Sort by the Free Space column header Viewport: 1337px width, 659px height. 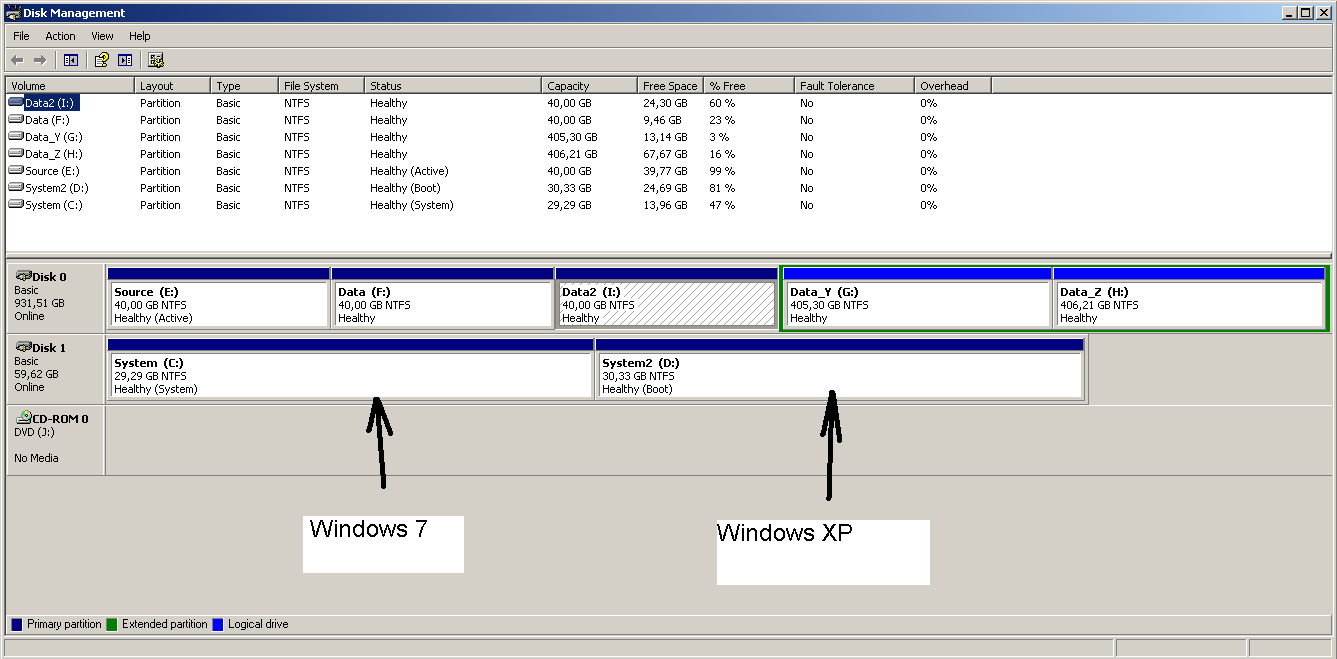click(x=670, y=86)
